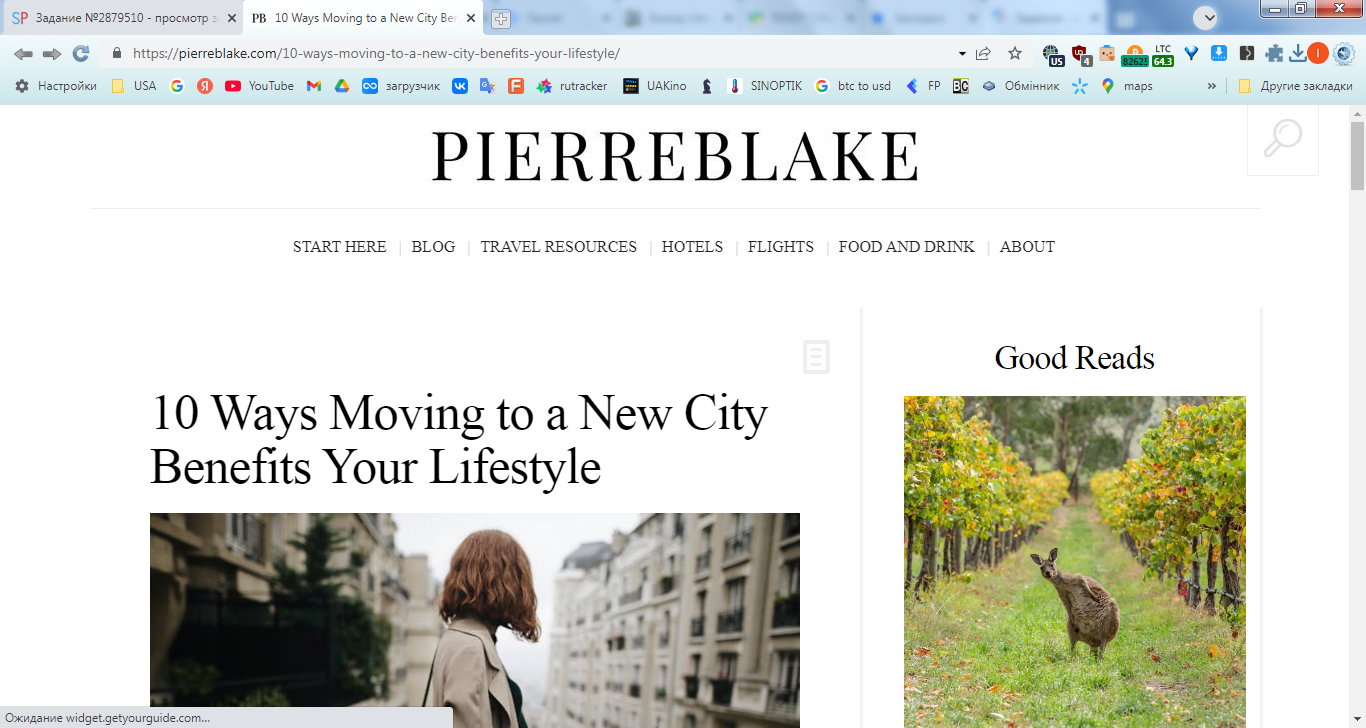Open the Bitcoin price ticker extension
Image resolution: width=1366 pixels, height=728 pixels.
pyautogui.click(x=1135, y=55)
